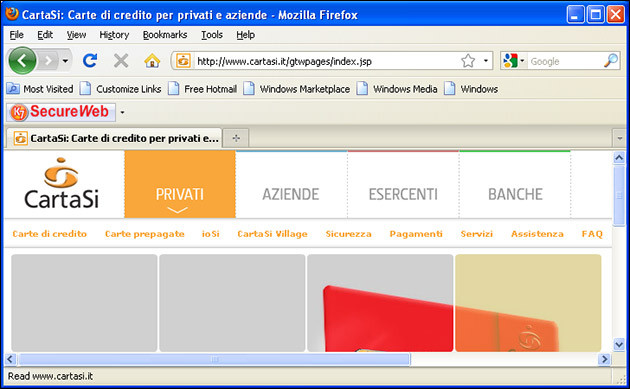The width and height of the screenshot is (630, 389).
Task: Open the Free Hotmail bookmark
Action: pos(202,89)
